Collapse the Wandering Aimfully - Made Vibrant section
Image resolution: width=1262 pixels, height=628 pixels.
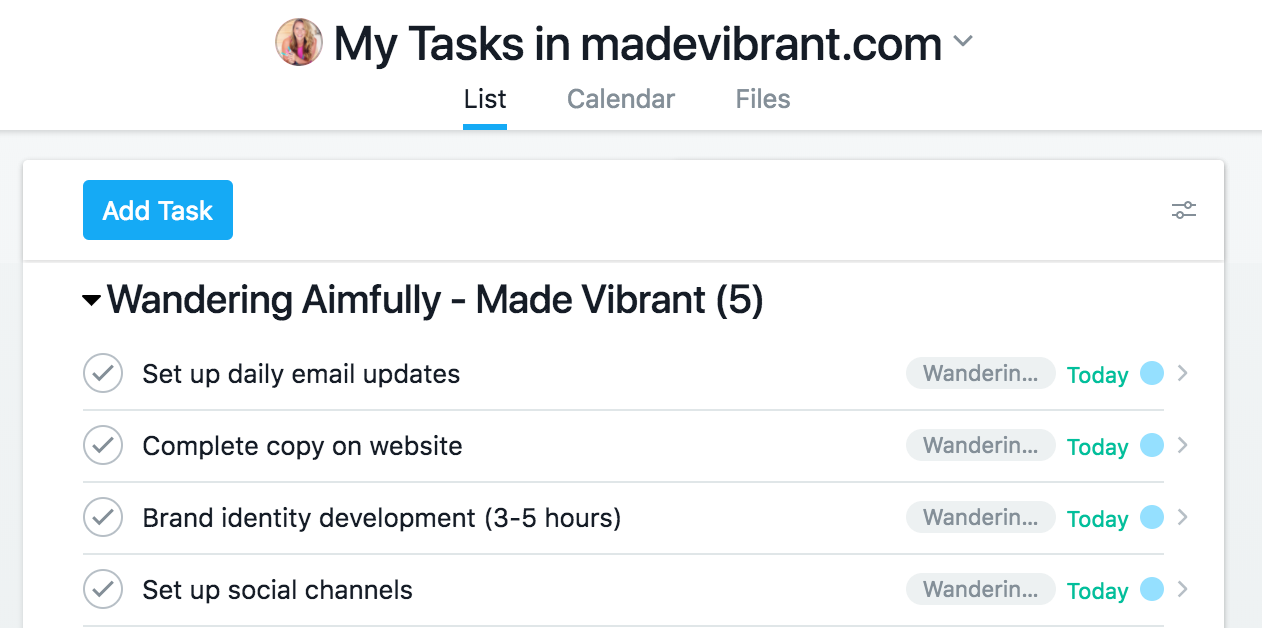[92, 300]
